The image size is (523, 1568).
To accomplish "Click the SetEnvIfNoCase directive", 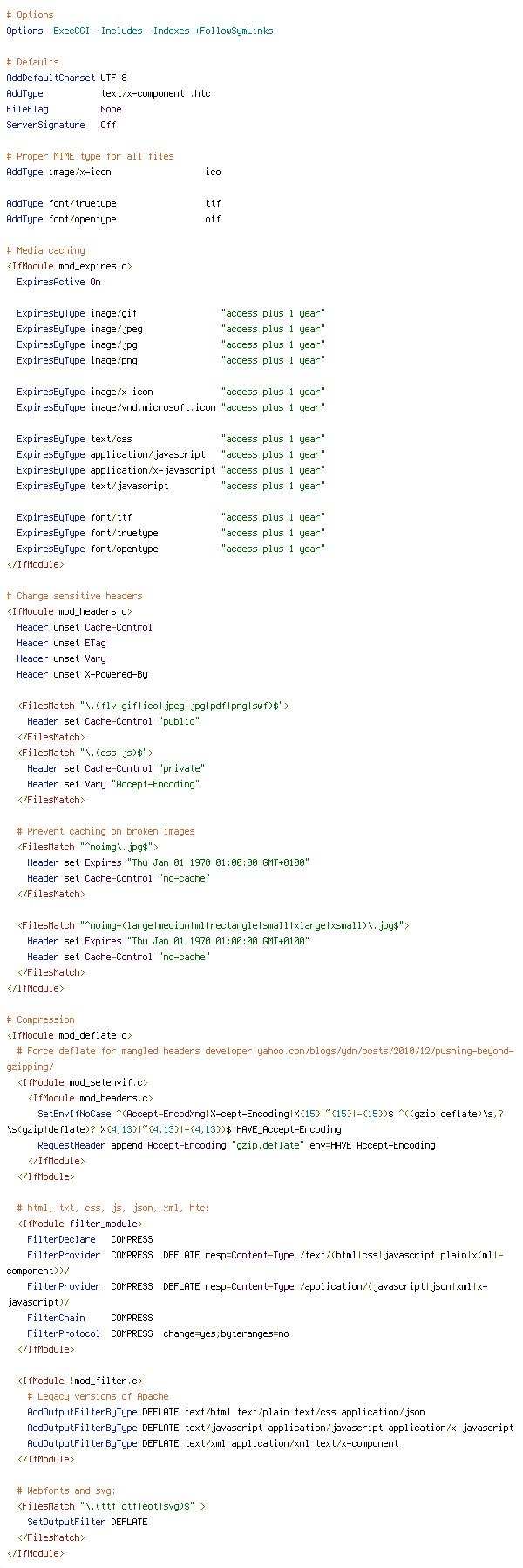I will click(x=74, y=1114).
